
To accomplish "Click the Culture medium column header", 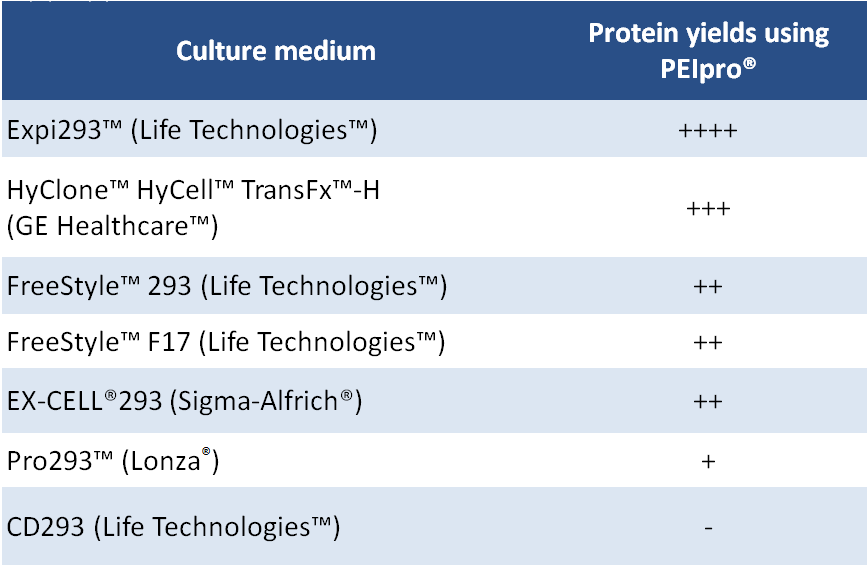I will (x=276, y=51).
